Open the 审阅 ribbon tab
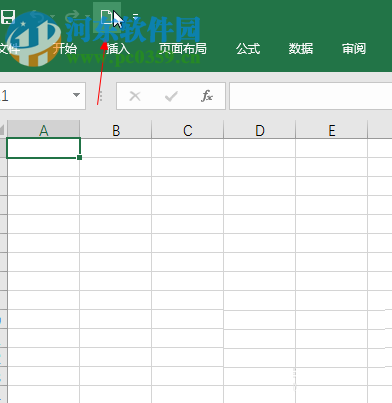Viewport: 392px width, 403px height. click(354, 49)
